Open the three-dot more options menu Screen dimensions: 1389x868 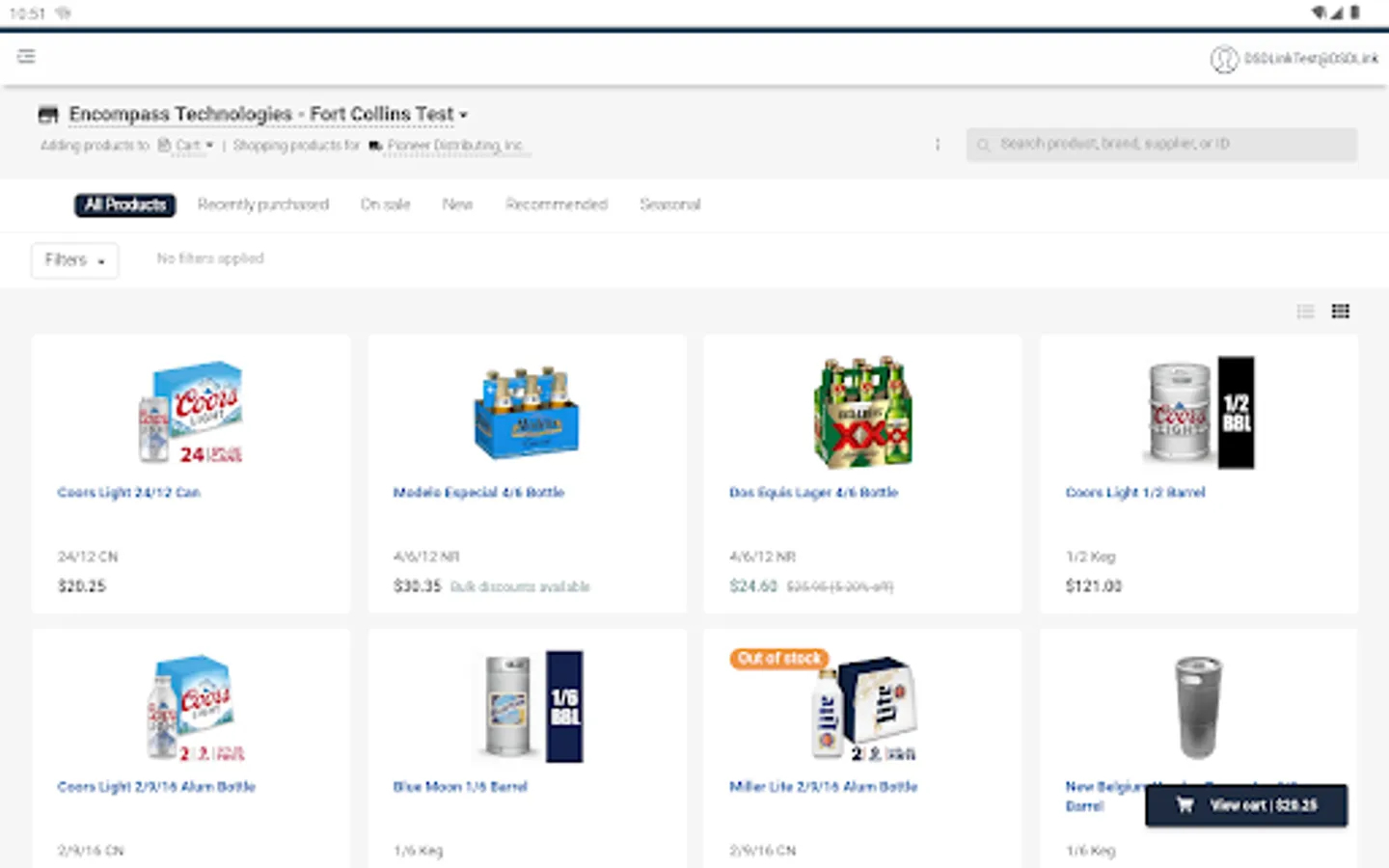(x=937, y=145)
